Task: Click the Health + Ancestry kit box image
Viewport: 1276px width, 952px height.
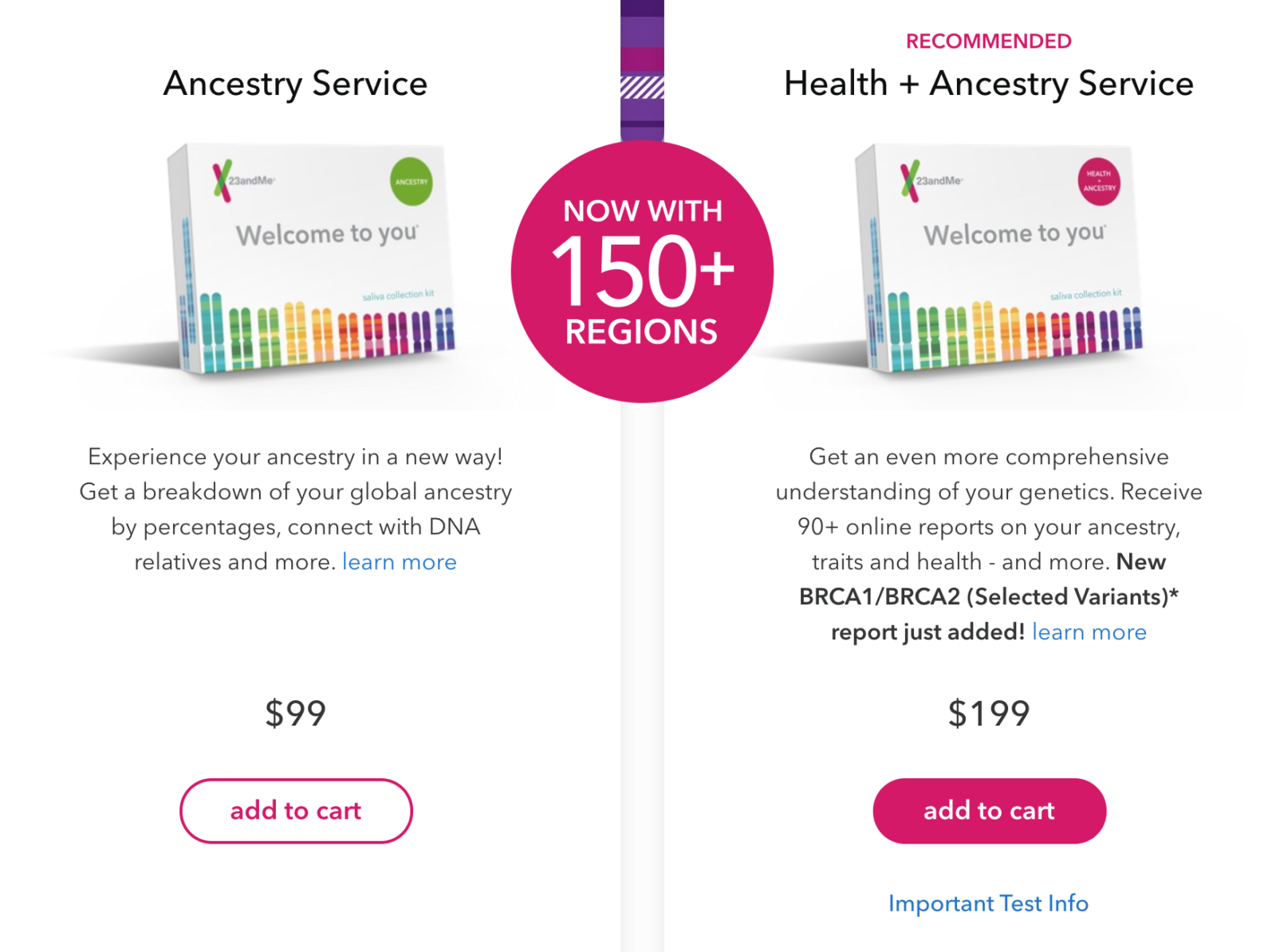Action: [x=998, y=259]
